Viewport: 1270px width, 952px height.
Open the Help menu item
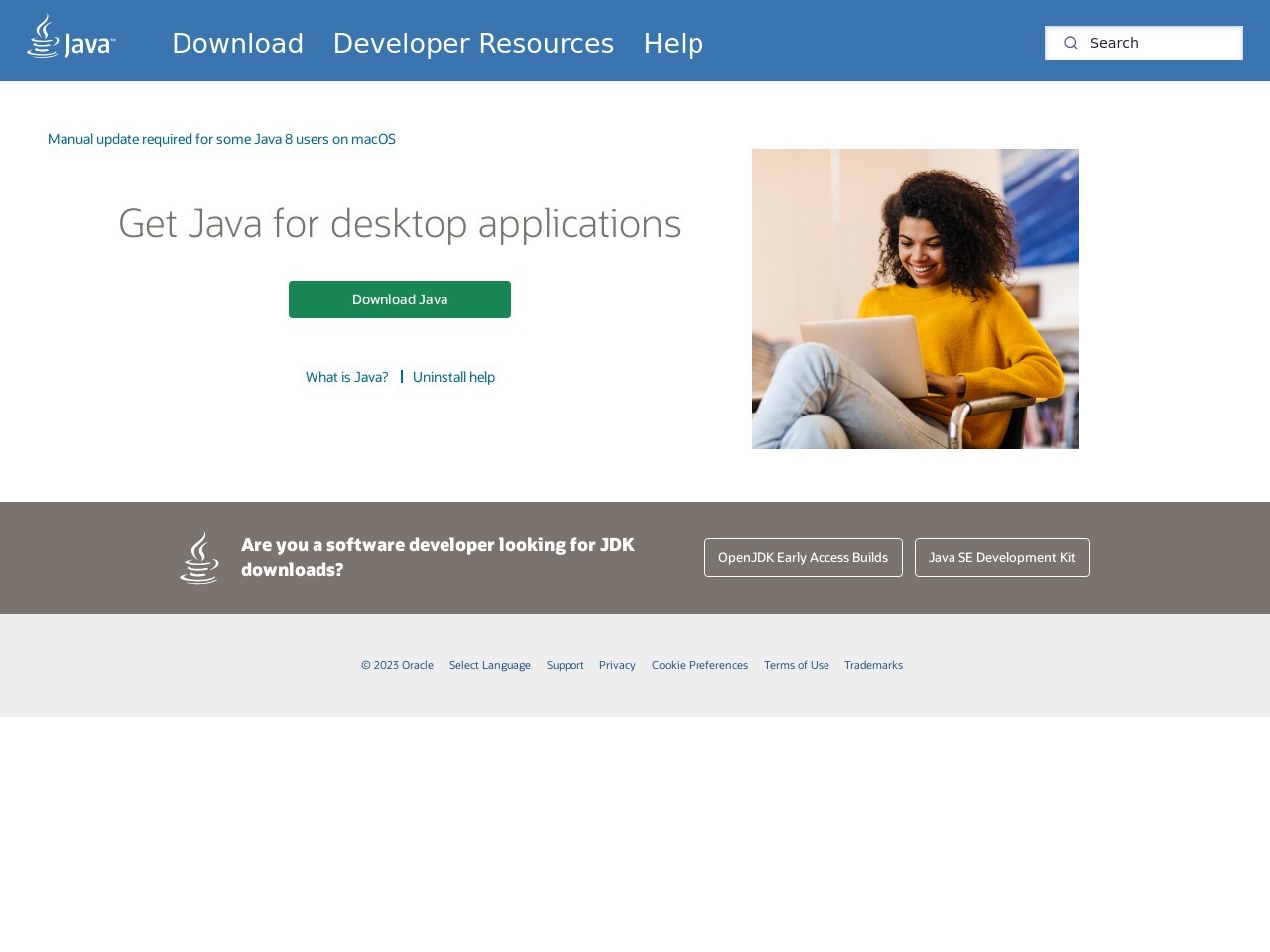tap(673, 44)
